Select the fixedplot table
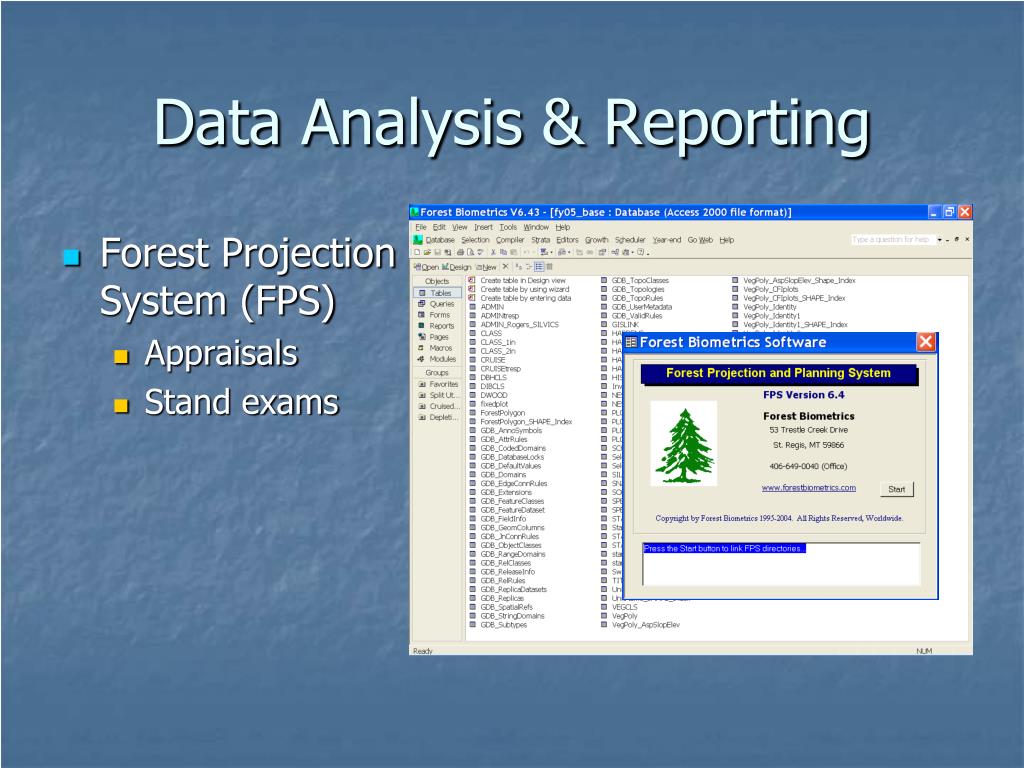The image size is (1024, 768). [488, 404]
